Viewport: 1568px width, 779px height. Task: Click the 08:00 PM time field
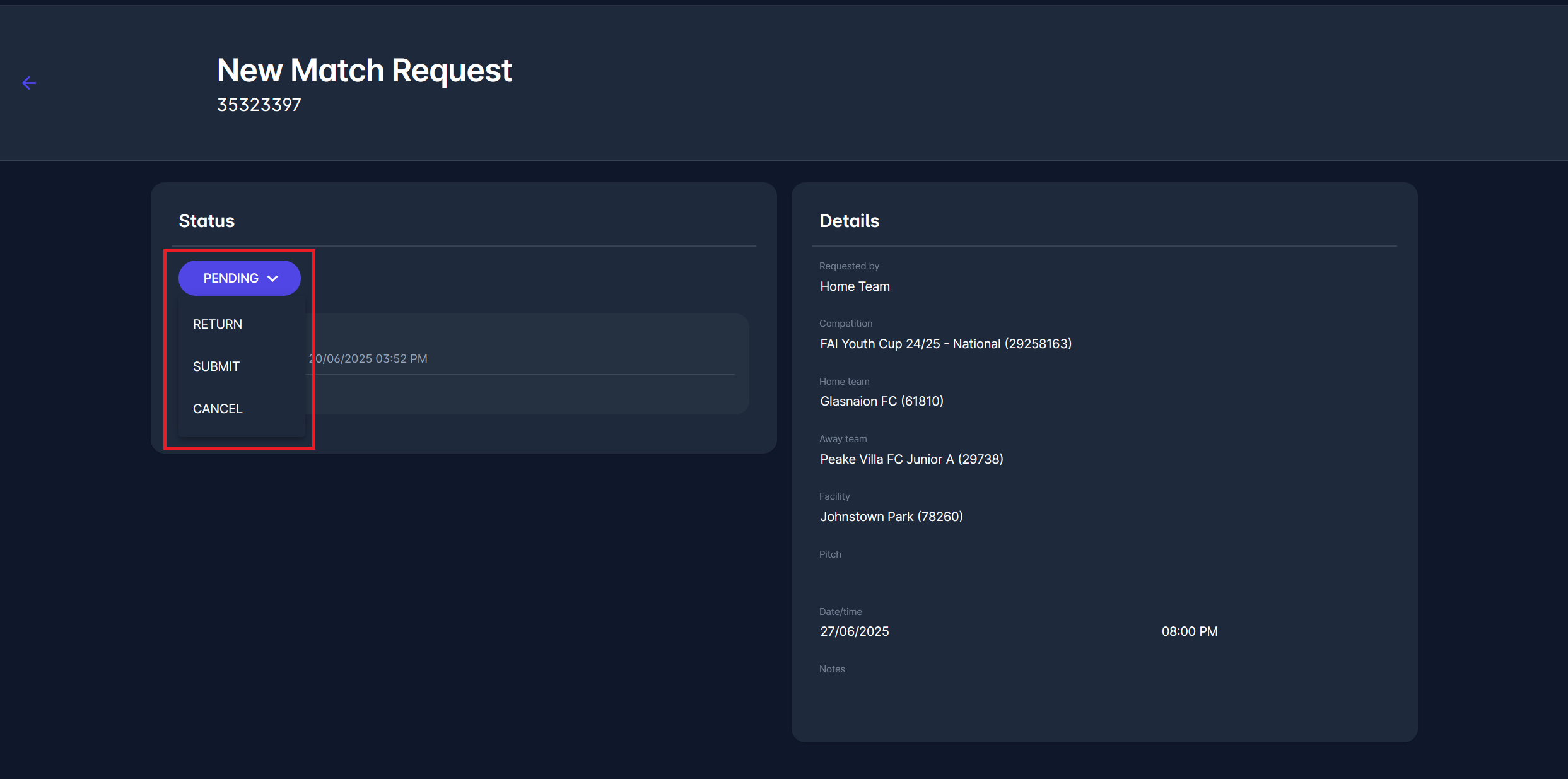click(x=1190, y=631)
